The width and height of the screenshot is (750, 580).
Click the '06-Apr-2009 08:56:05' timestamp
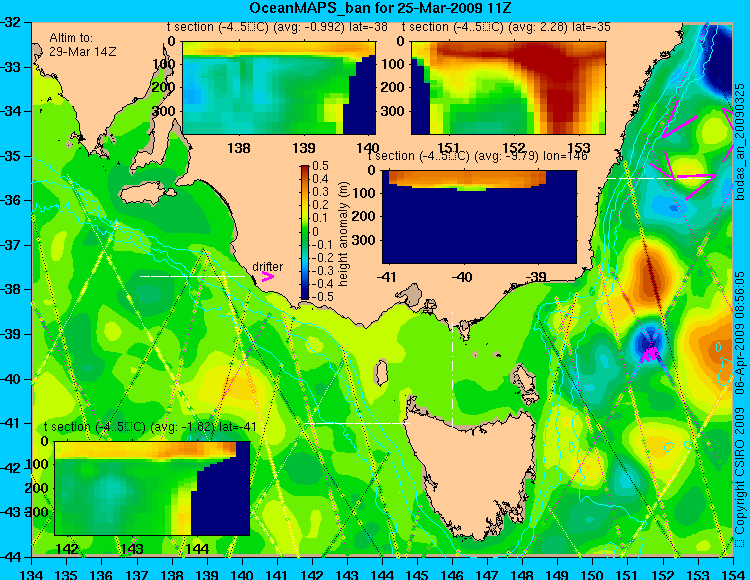point(740,332)
